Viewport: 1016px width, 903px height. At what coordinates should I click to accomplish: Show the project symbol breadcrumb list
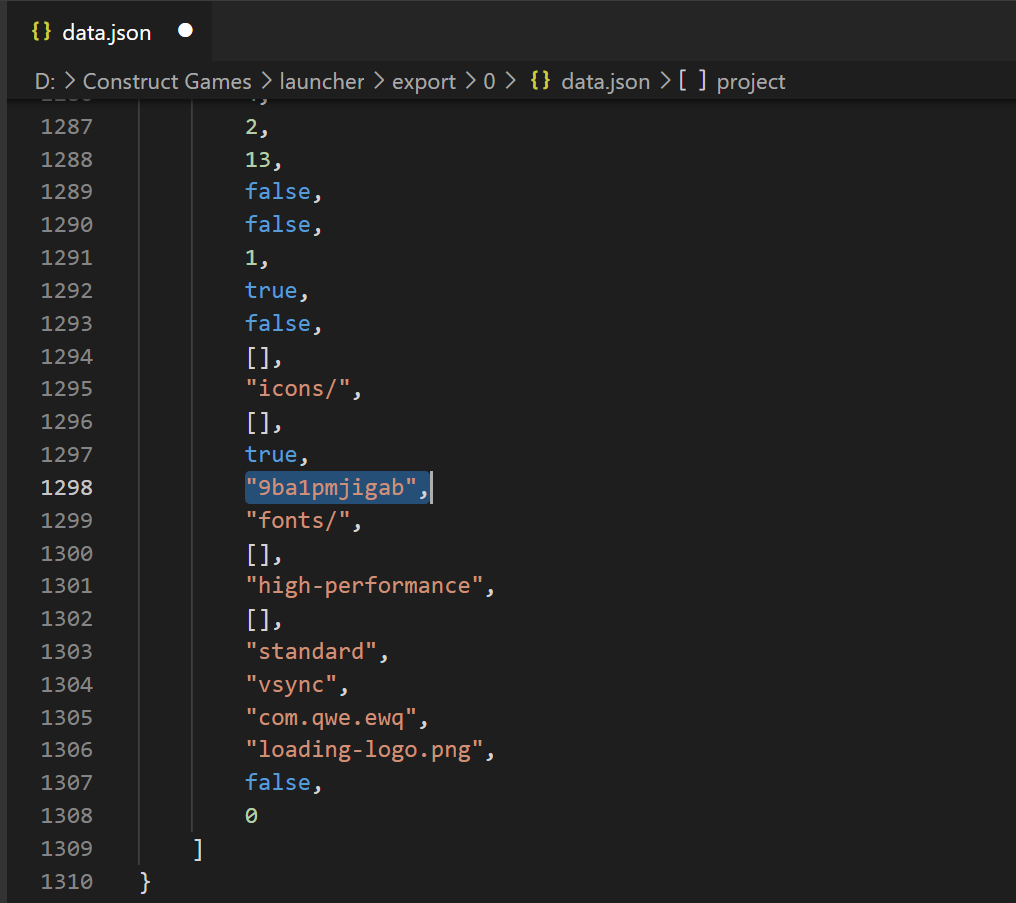pos(751,82)
